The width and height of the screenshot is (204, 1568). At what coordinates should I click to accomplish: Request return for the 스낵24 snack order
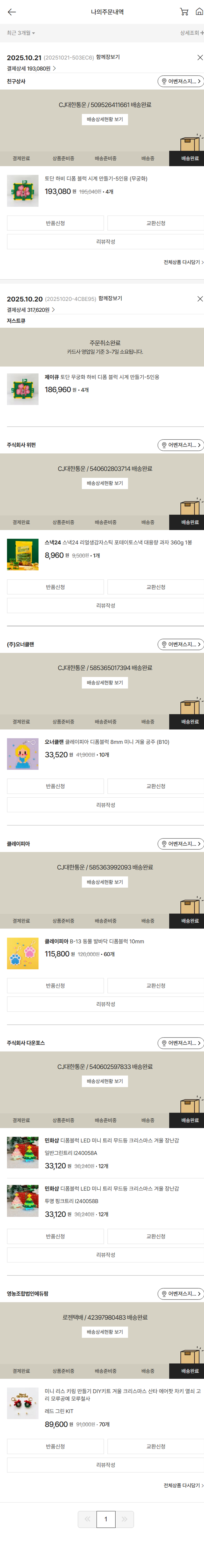[x=55, y=587]
